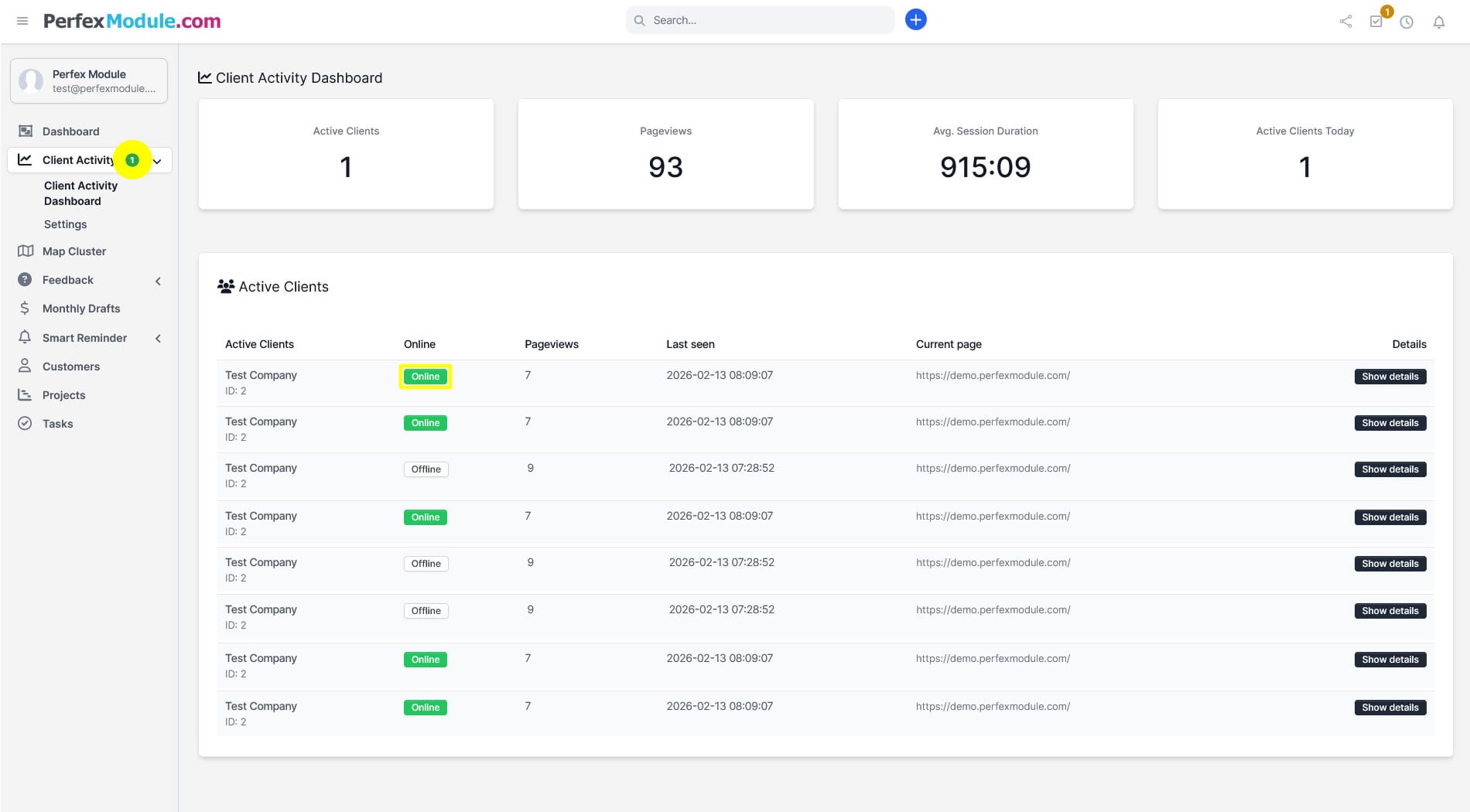
Task: Click the Monthly Drafts dollar icon
Action: [x=26, y=308]
